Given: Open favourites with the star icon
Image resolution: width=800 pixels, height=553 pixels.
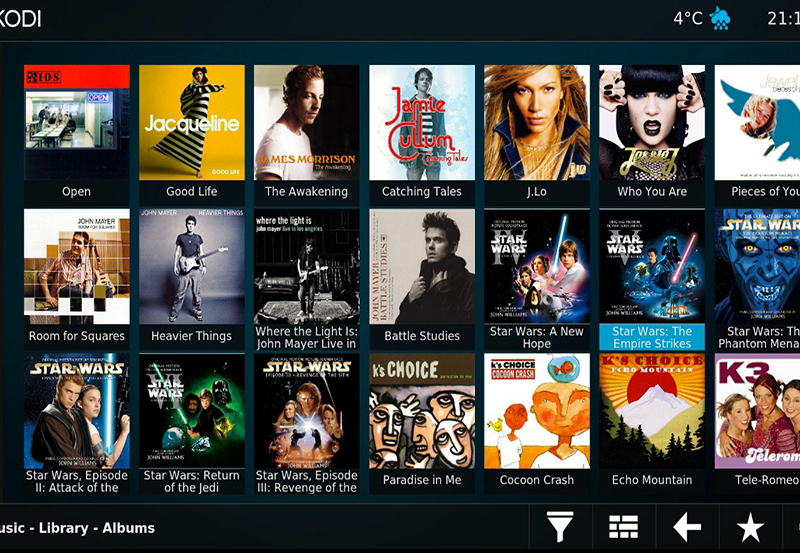Looking at the screenshot, I should click(x=750, y=527).
